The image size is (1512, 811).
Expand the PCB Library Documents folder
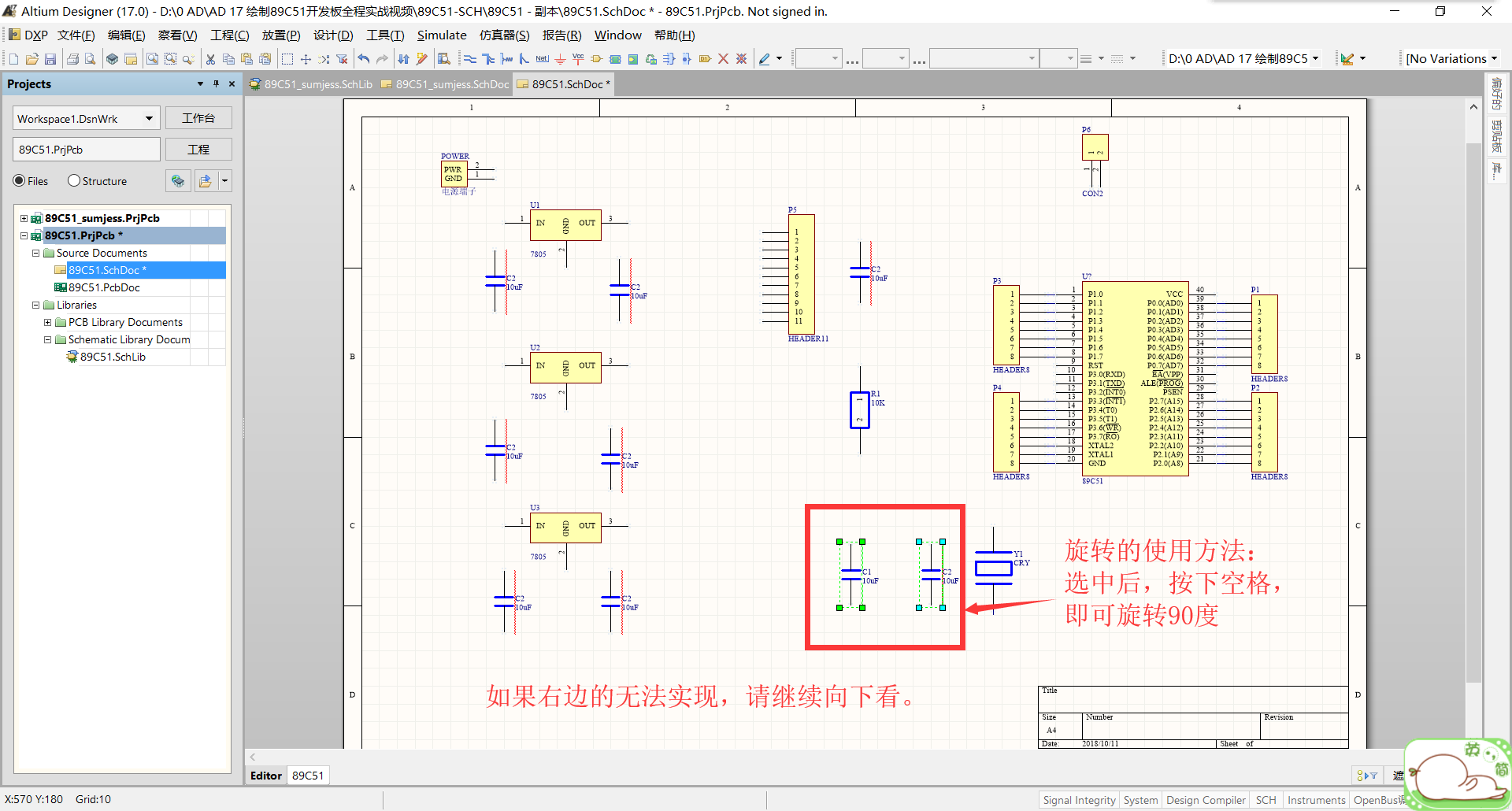click(x=47, y=322)
